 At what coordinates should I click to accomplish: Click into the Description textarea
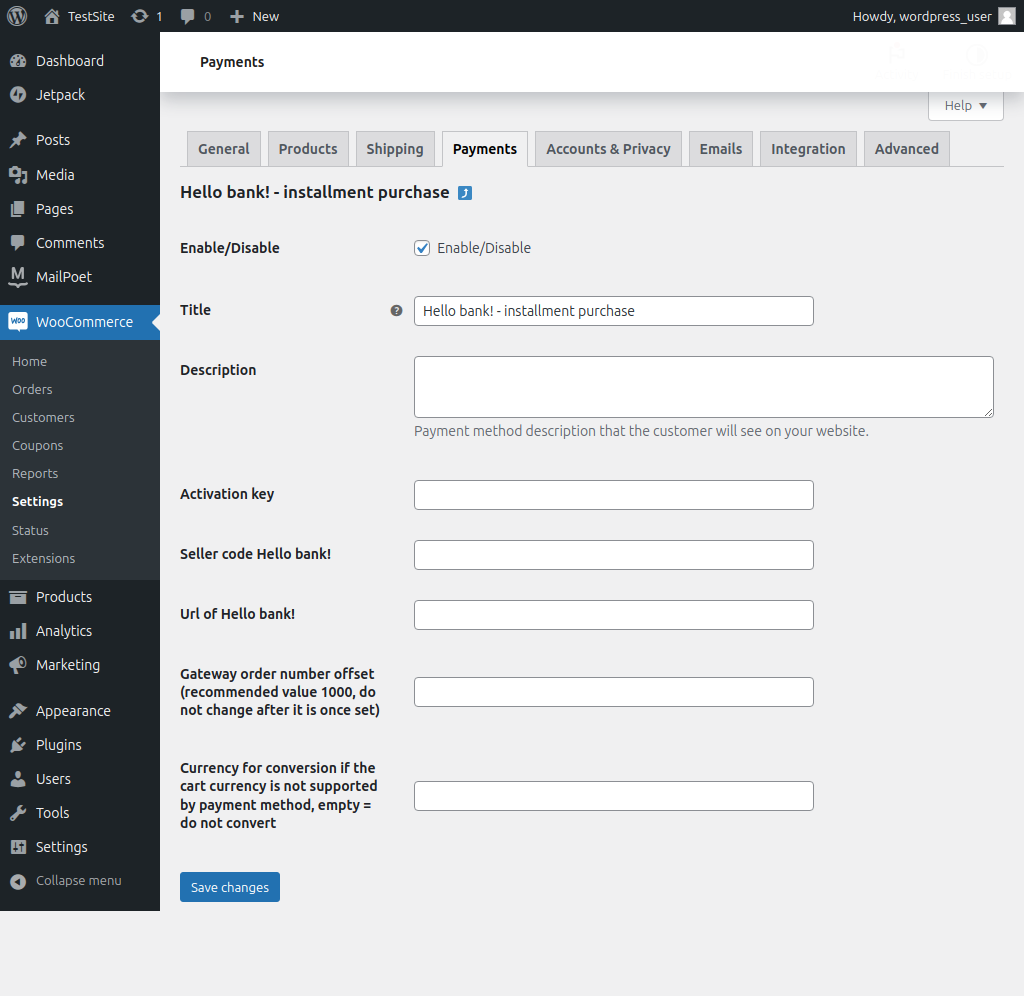pos(704,387)
